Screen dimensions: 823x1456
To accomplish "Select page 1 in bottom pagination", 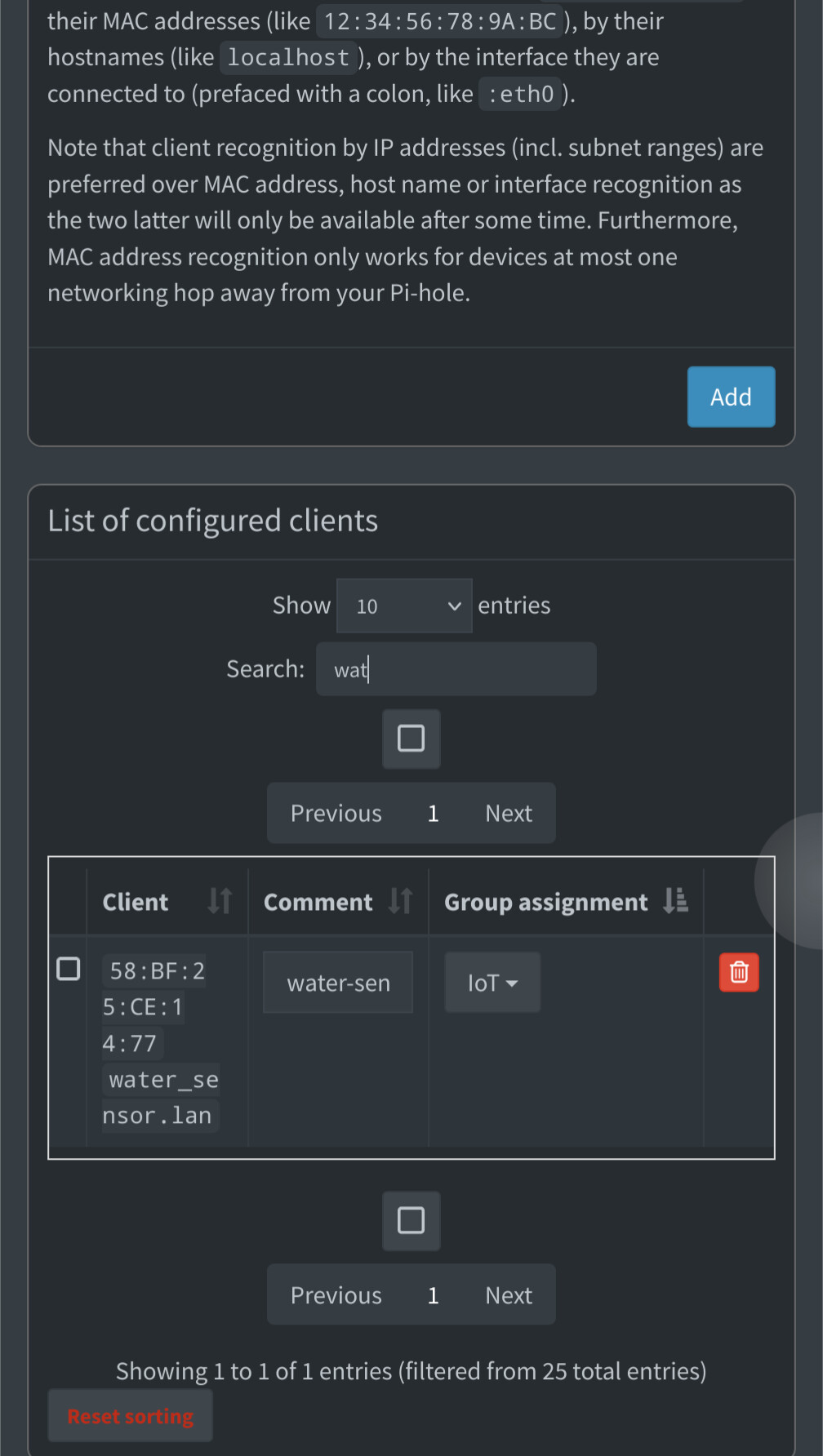I will tap(434, 1295).
